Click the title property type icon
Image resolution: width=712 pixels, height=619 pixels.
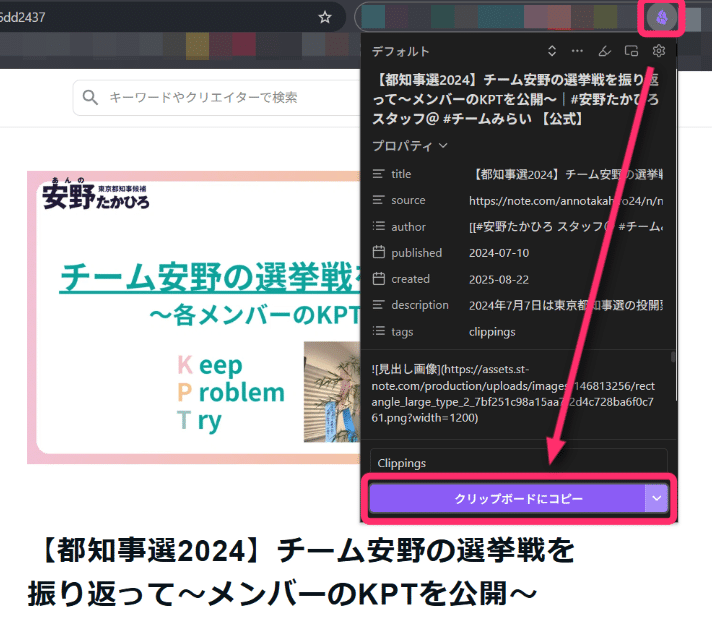tap(379, 174)
